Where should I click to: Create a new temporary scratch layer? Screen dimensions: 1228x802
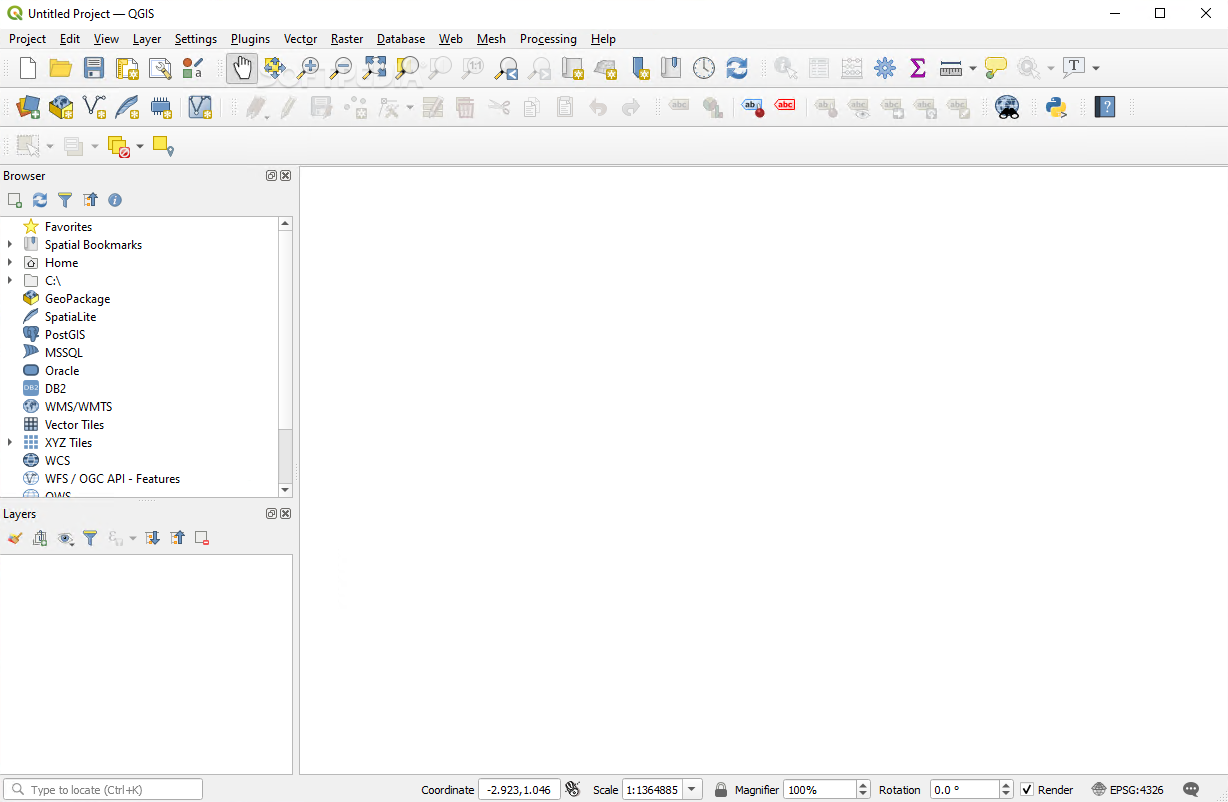pos(160,106)
